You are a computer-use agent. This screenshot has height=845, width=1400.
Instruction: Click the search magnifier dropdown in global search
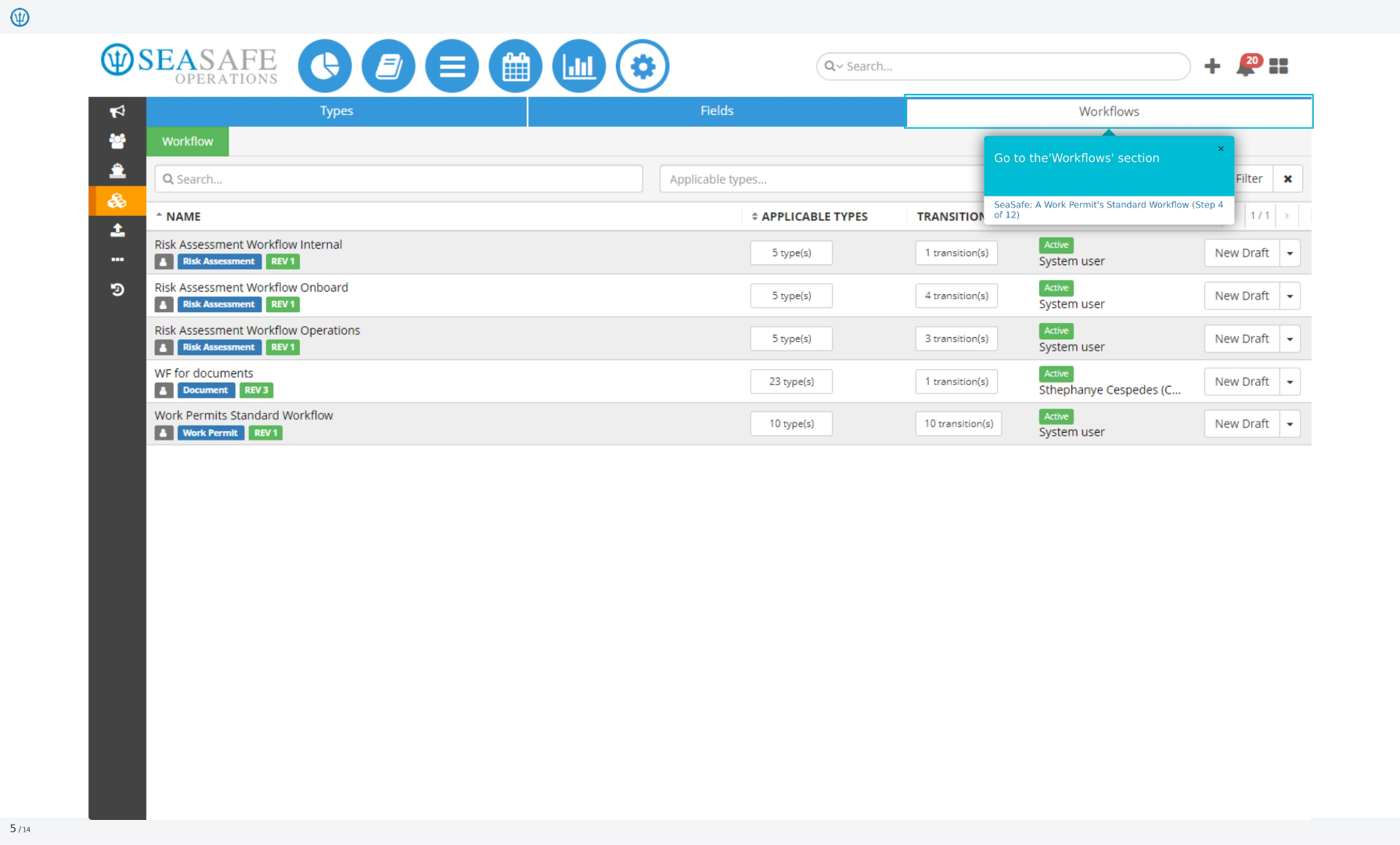[x=833, y=67]
